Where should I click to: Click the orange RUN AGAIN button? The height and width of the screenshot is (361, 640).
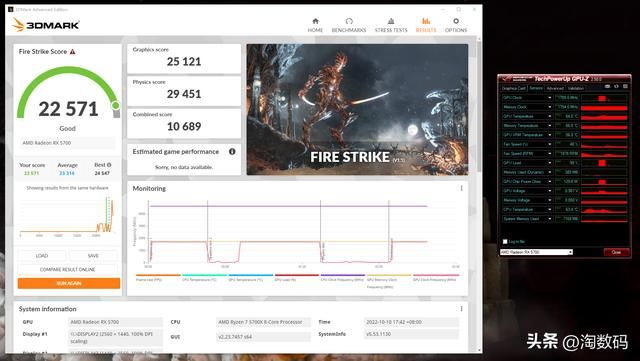(x=69, y=283)
